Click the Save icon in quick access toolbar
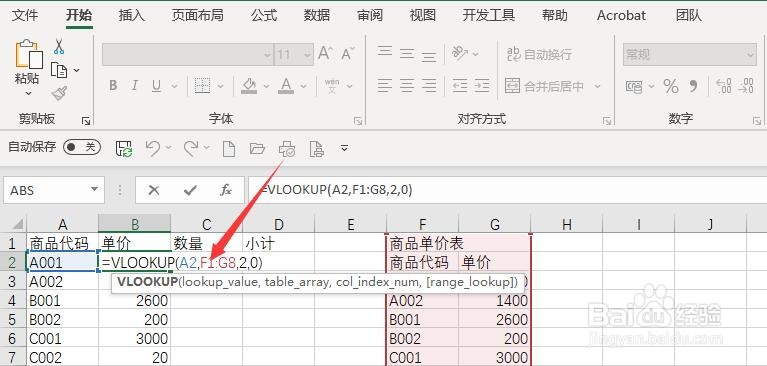 click(x=124, y=148)
